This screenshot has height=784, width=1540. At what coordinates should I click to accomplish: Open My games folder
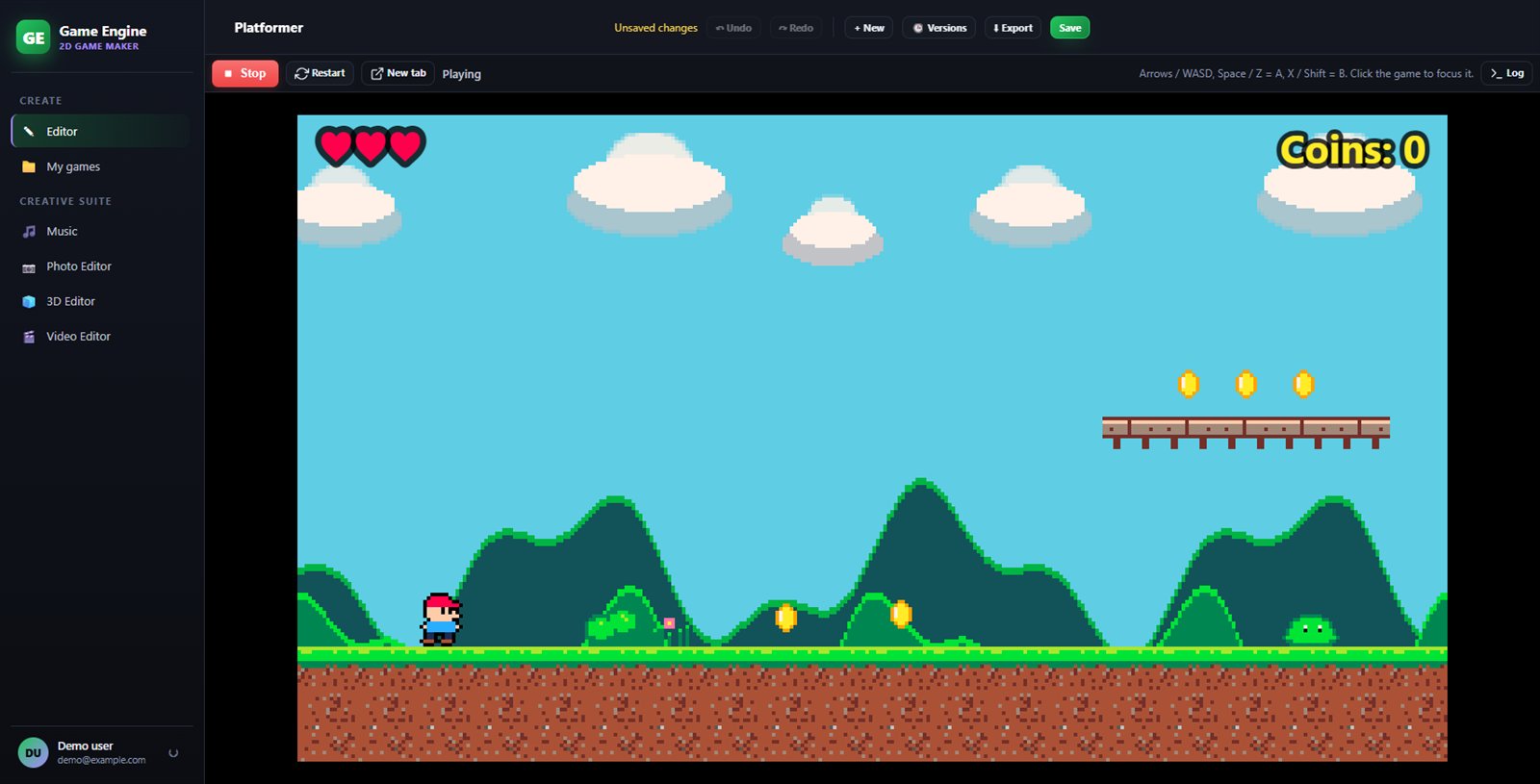pyautogui.click(x=101, y=166)
